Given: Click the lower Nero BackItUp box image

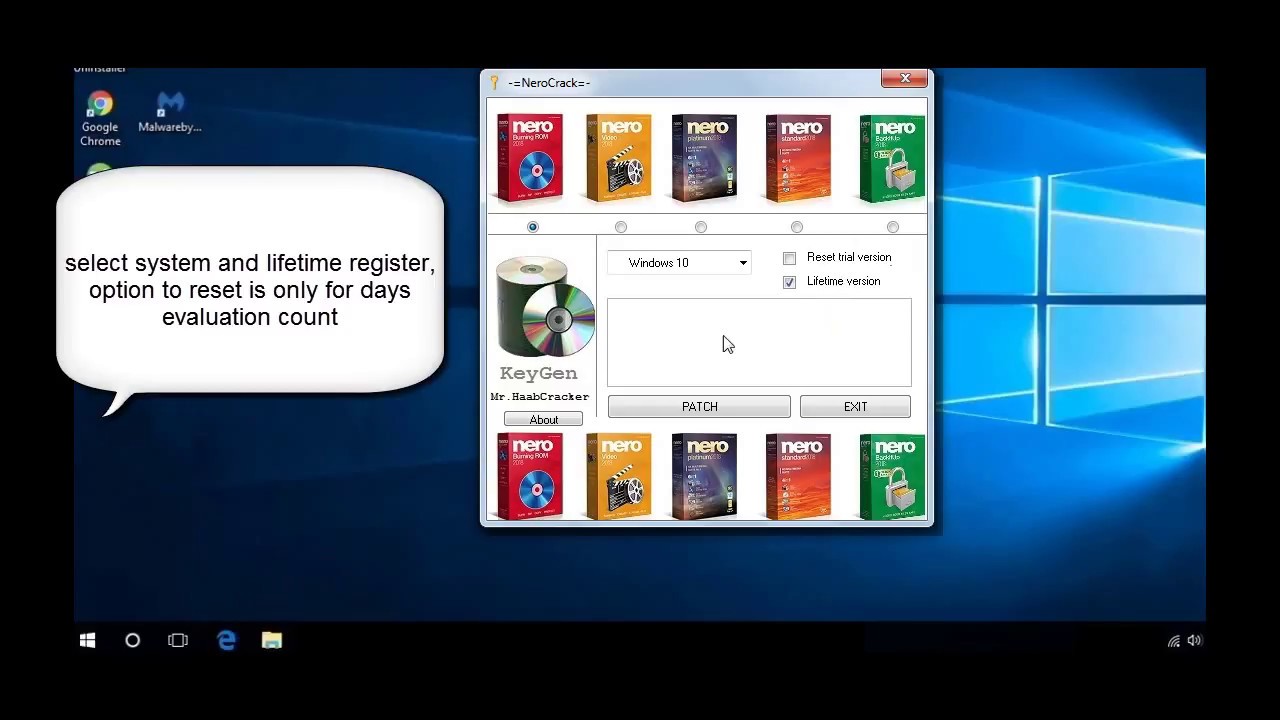Looking at the screenshot, I should point(893,477).
